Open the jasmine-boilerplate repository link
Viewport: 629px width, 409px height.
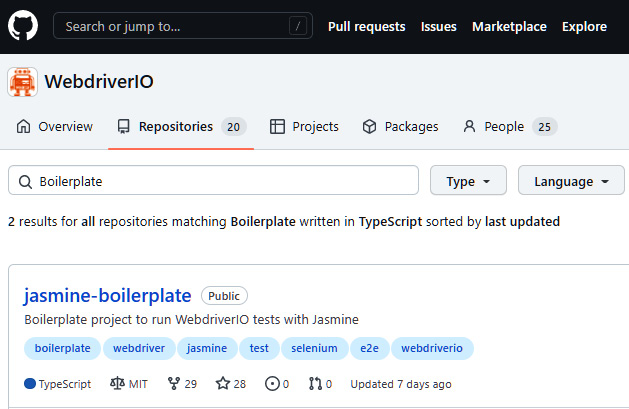coord(108,296)
